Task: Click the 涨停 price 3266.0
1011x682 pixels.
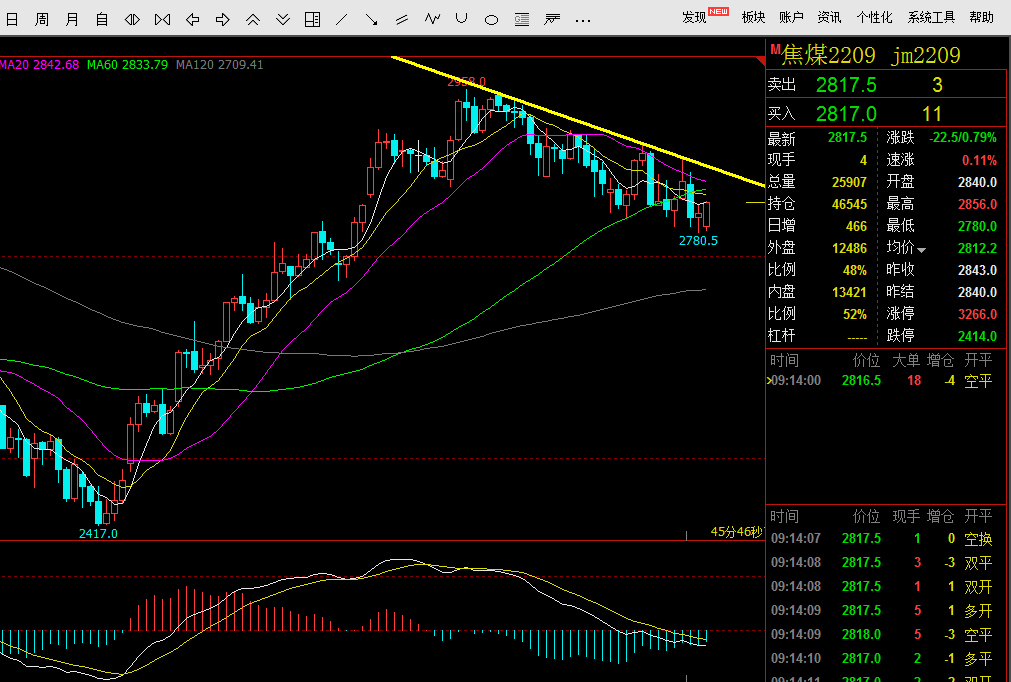Action: click(977, 314)
